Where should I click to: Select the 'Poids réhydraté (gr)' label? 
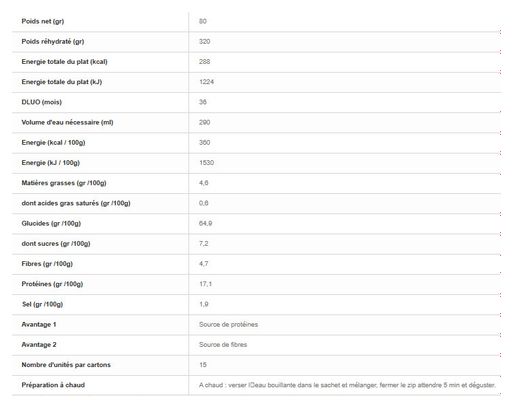pos(53,42)
